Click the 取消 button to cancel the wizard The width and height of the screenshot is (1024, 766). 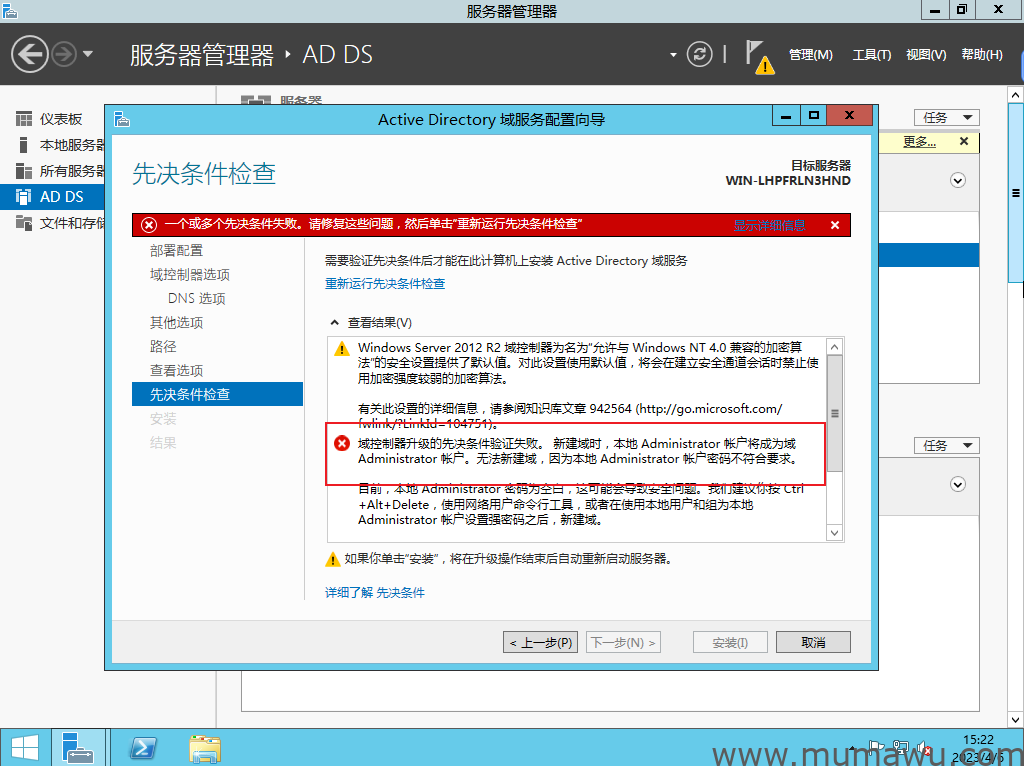[813, 641]
